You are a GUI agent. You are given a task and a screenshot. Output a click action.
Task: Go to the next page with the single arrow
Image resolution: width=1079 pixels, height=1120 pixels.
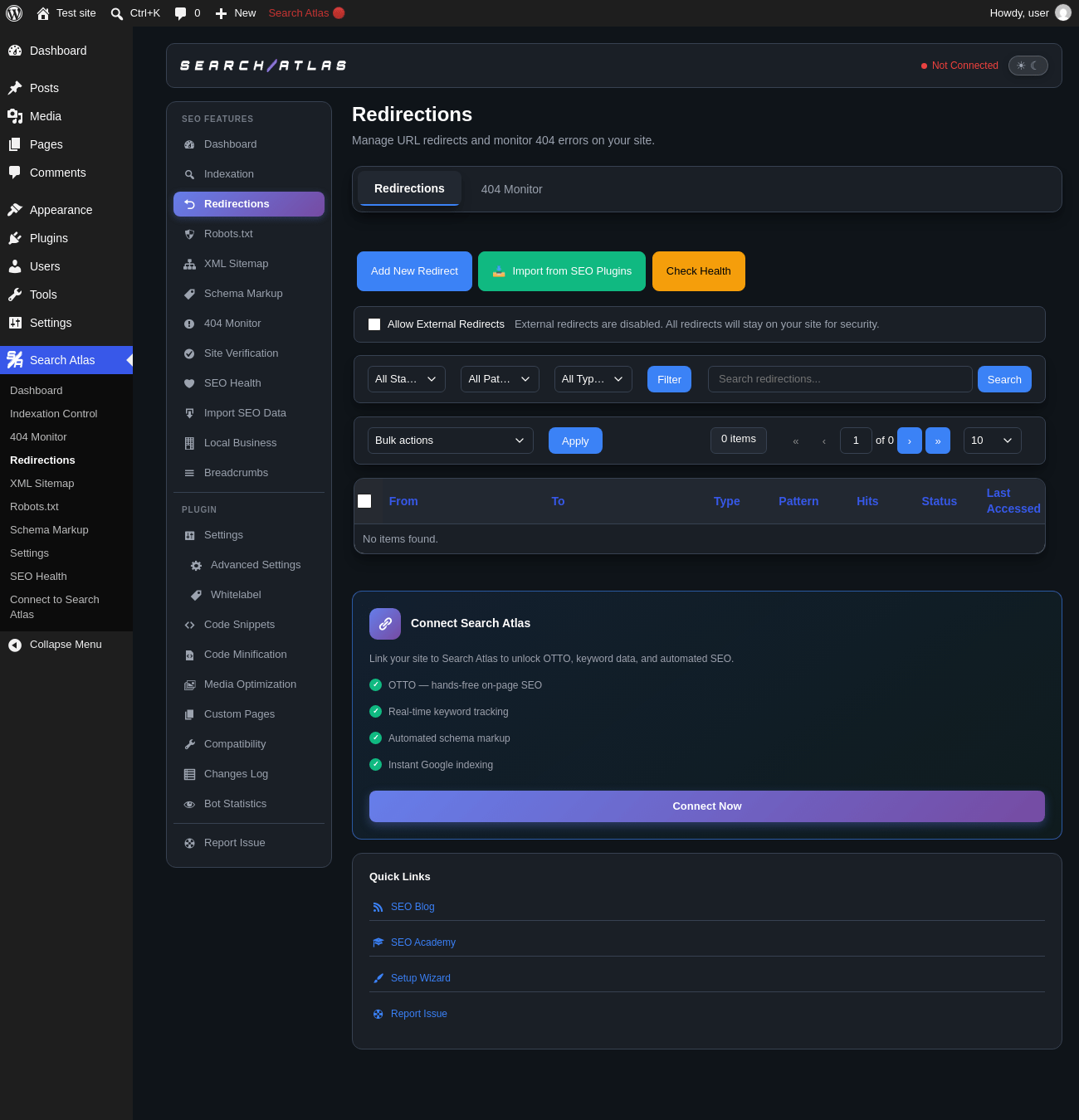(910, 441)
